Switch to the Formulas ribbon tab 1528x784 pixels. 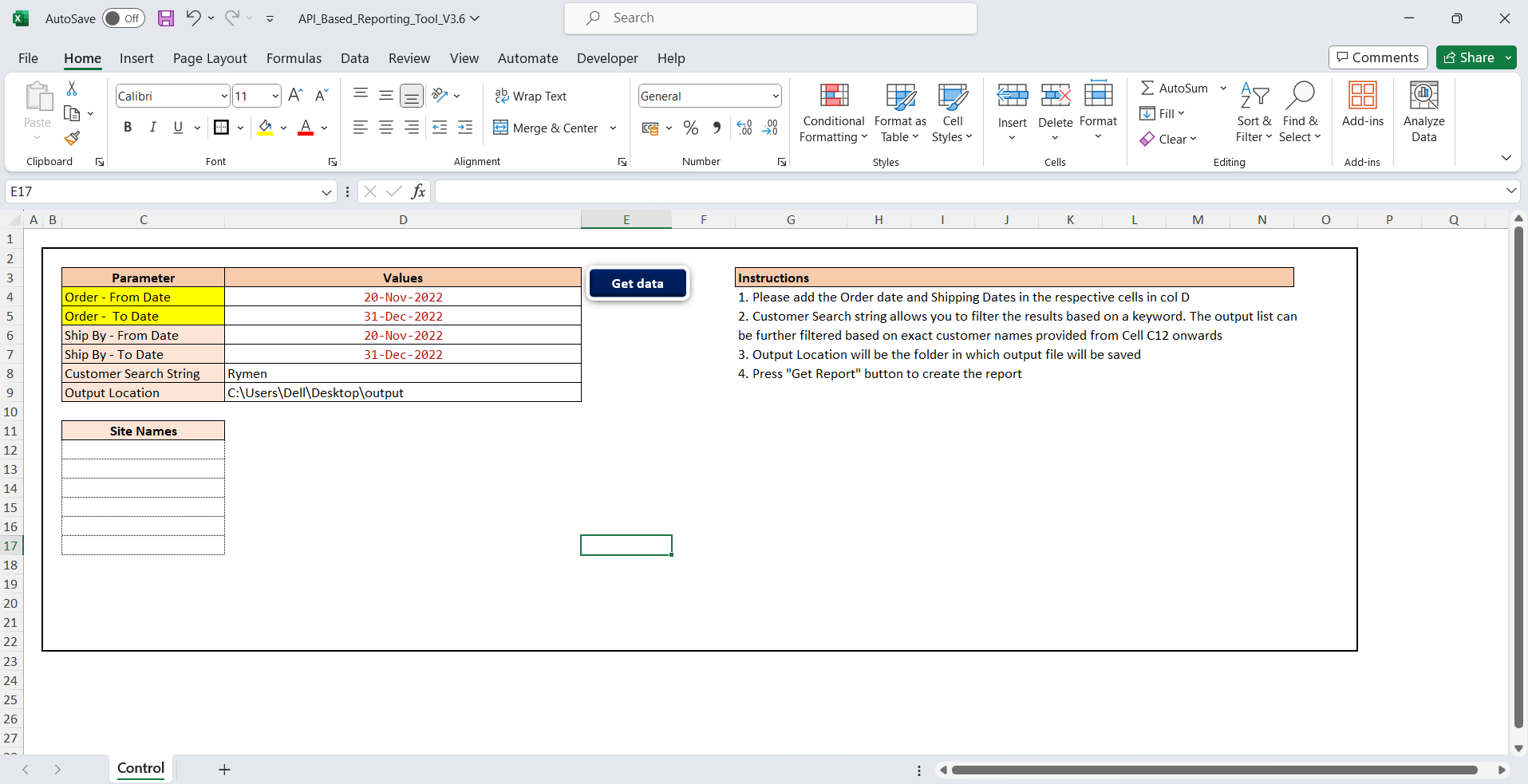point(294,58)
